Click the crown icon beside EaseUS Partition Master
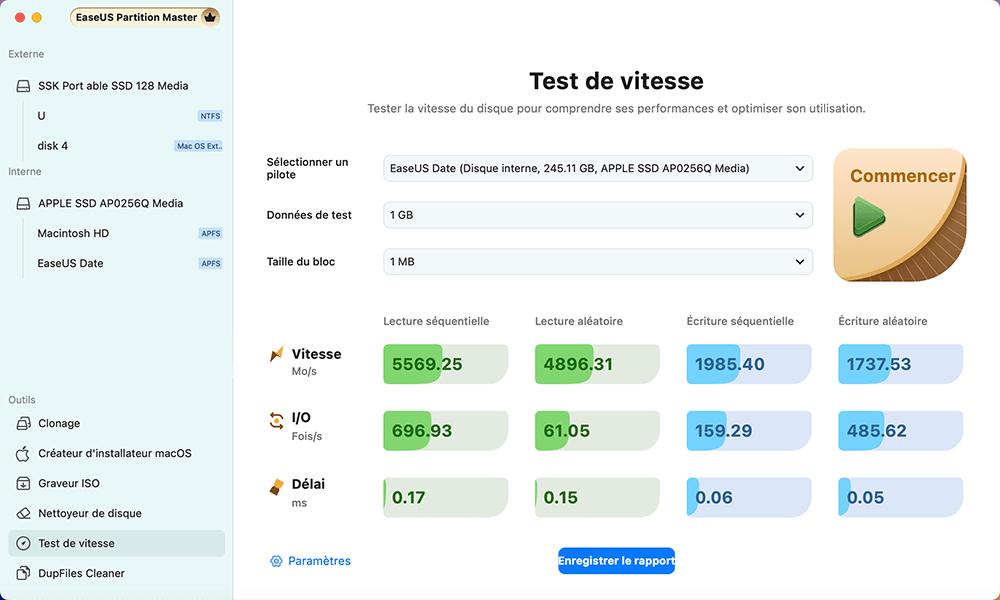The image size is (1000, 600). point(210,17)
